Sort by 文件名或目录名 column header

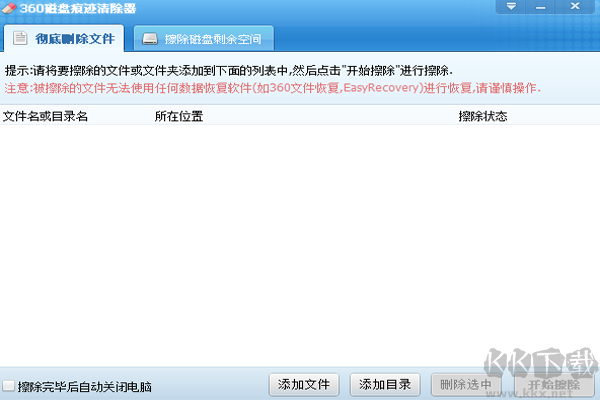click(45, 116)
